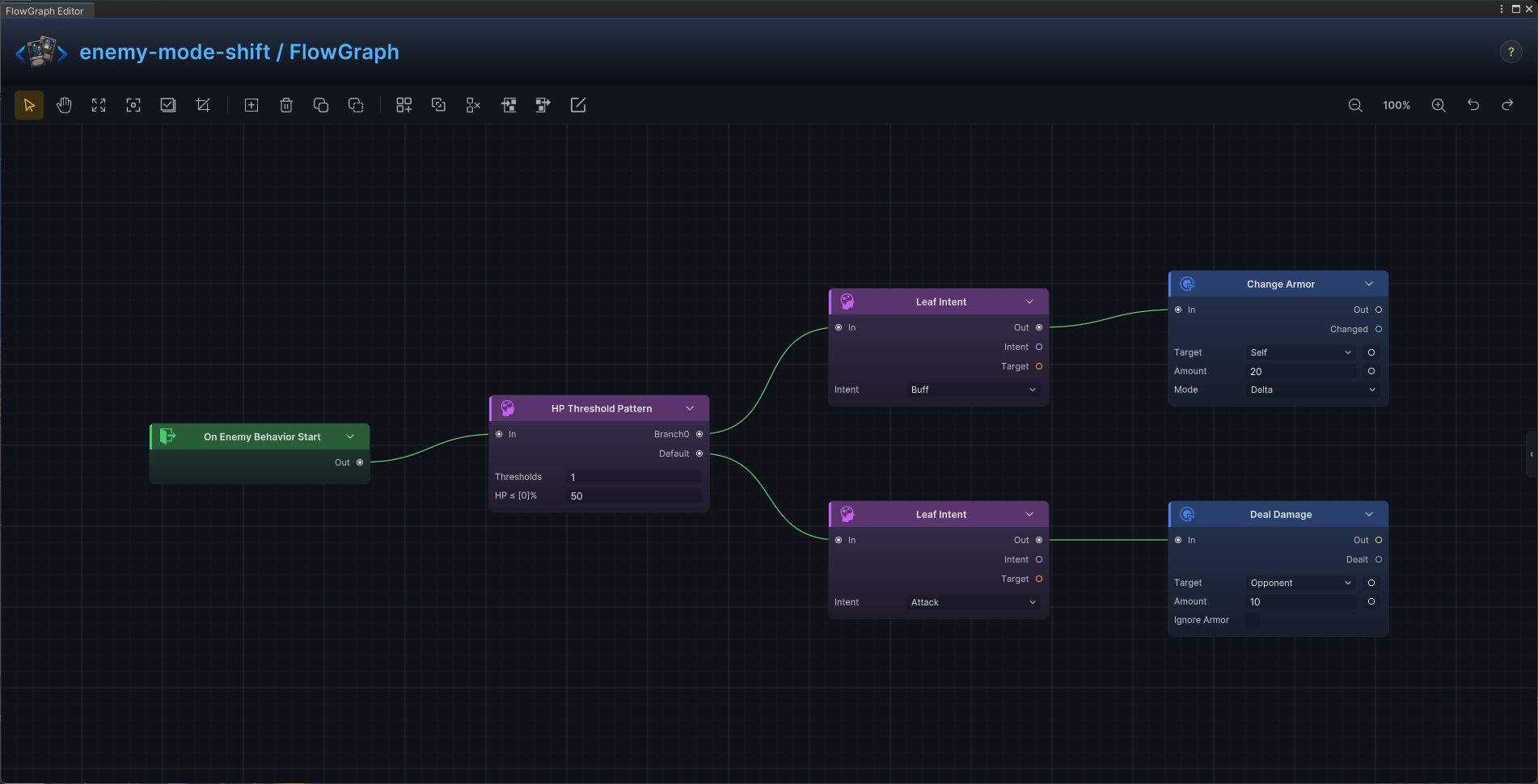This screenshot has width=1538, height=784.
Task: Click the enemy-mode-shift / FlowGraph breadcrumb title
Action: 239,52
